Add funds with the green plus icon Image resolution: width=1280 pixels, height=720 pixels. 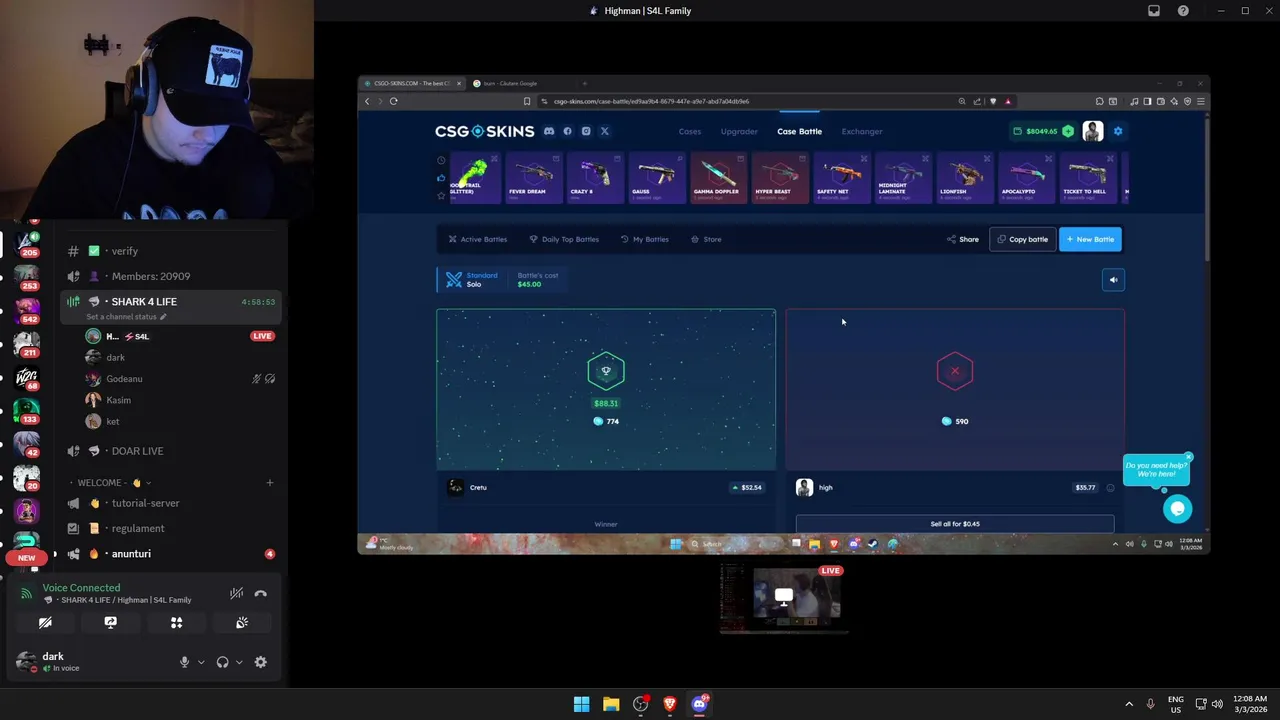point(1068,131)
